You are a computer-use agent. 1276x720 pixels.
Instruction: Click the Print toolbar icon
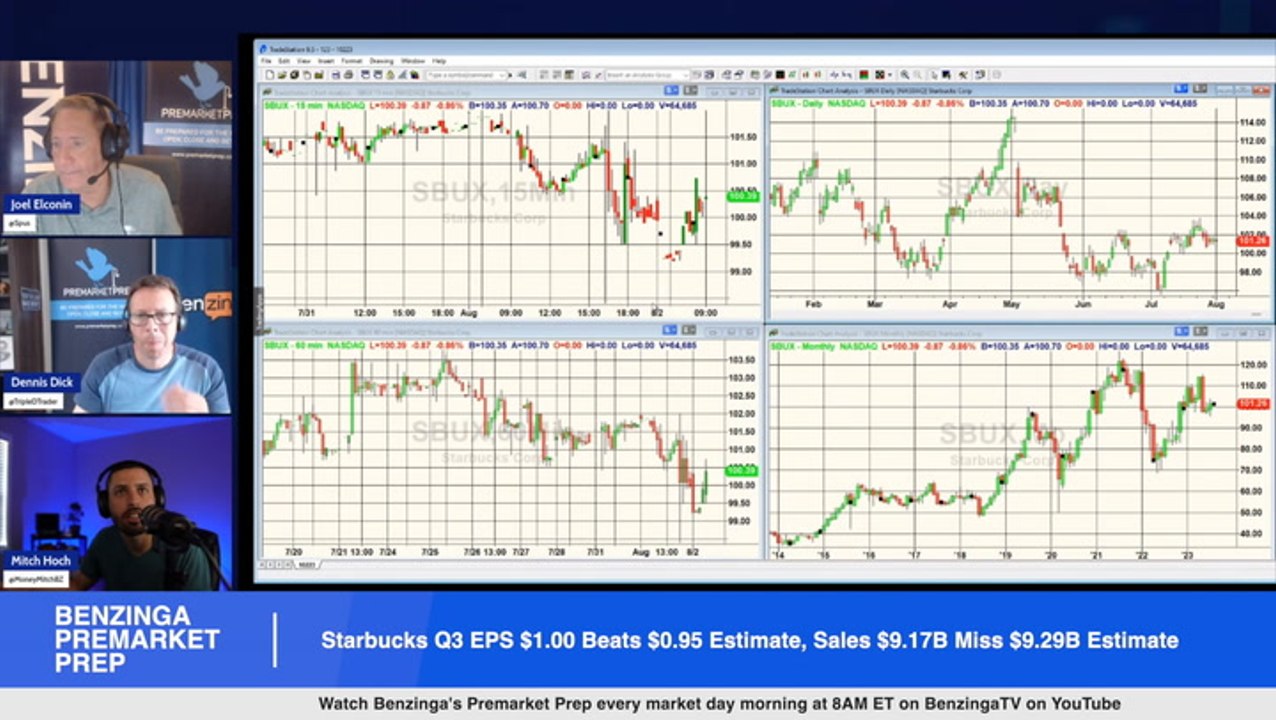click(349, 75)
